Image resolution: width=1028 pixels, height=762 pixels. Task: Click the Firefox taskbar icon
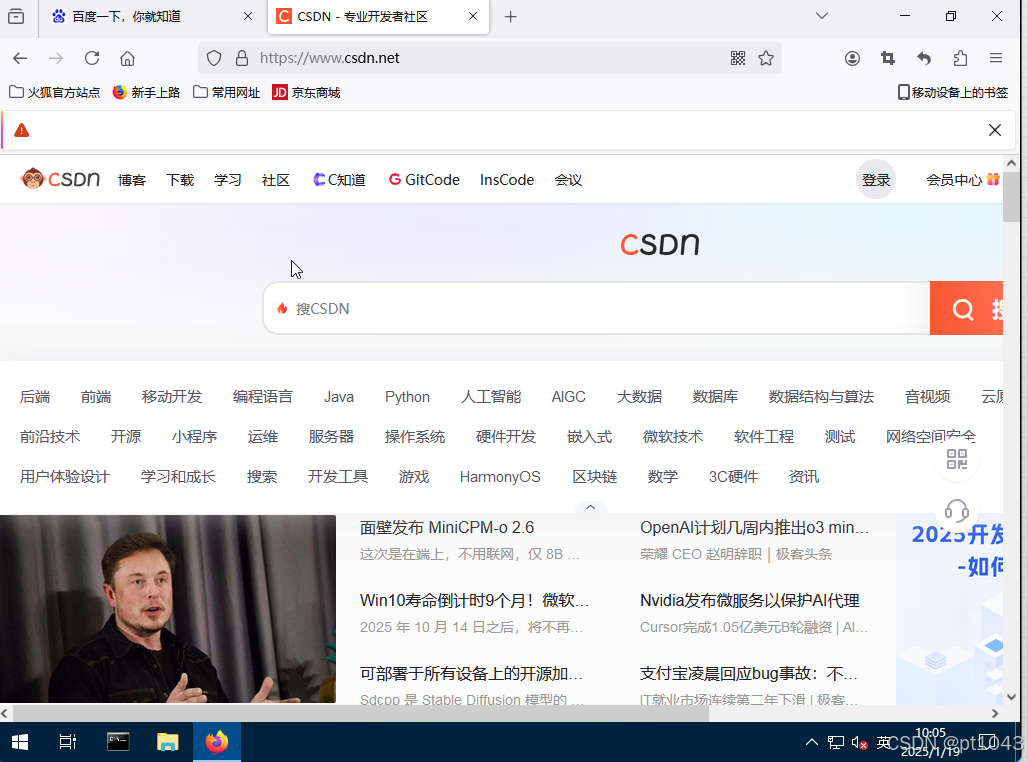(x=217, y=742)
